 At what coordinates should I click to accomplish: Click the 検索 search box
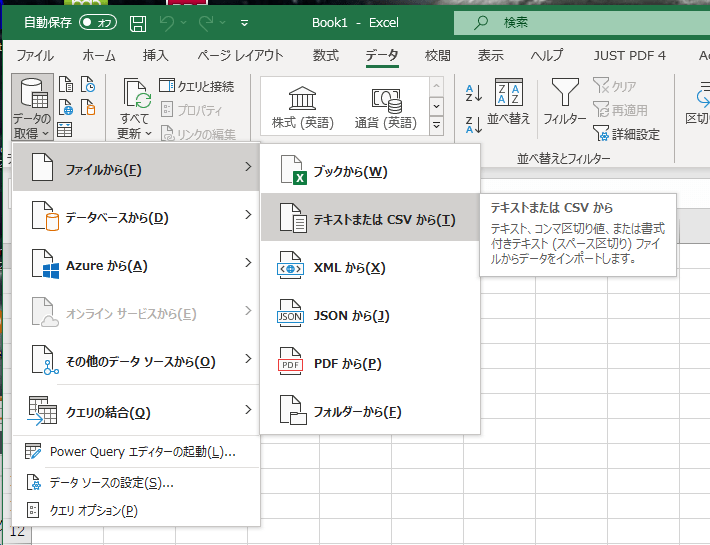tap(580, 21)
